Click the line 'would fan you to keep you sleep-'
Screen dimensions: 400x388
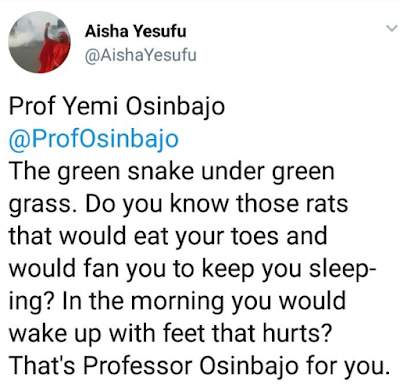click(189, 269)
